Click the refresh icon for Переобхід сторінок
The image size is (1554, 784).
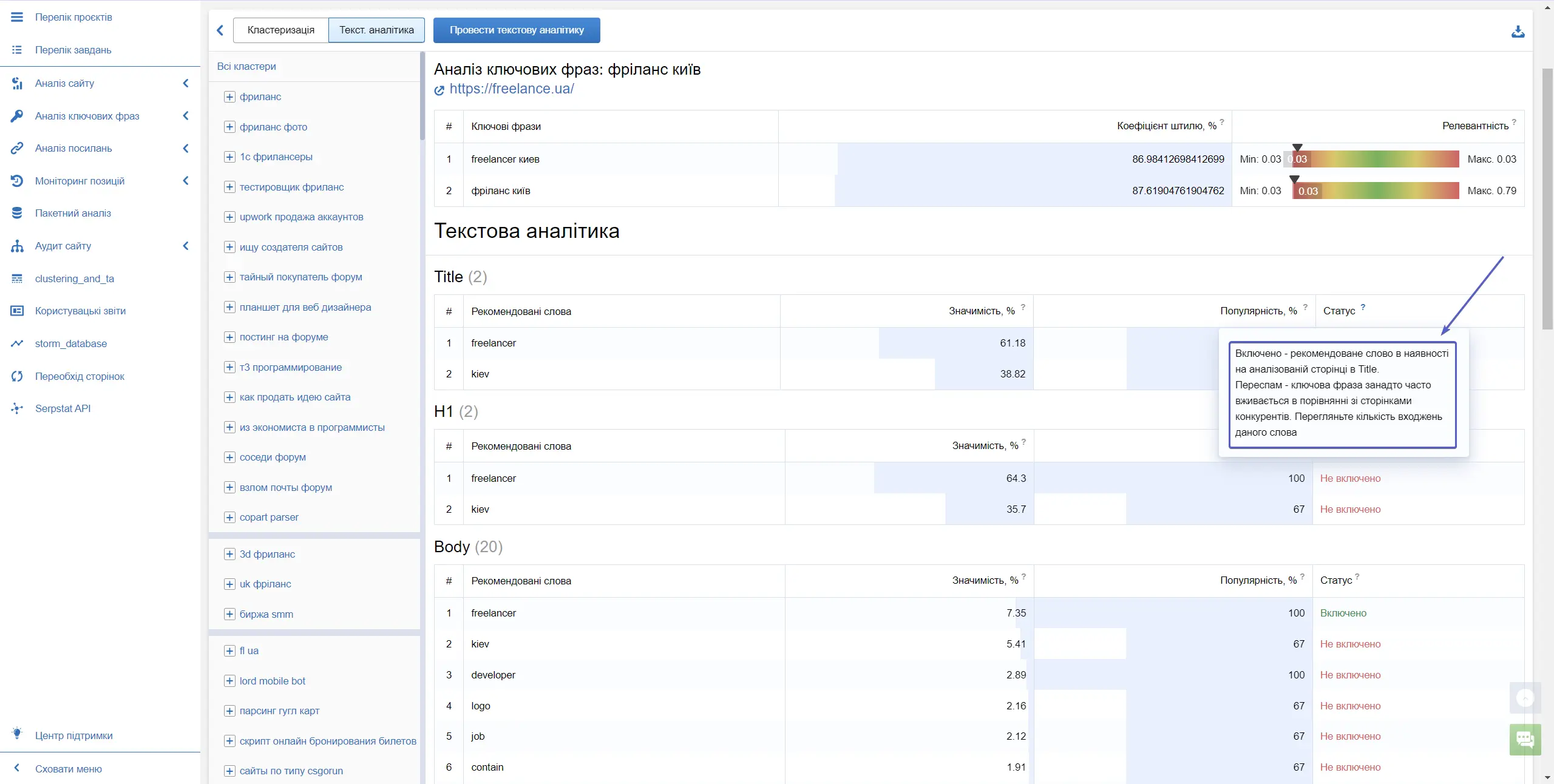coord(17,376)
